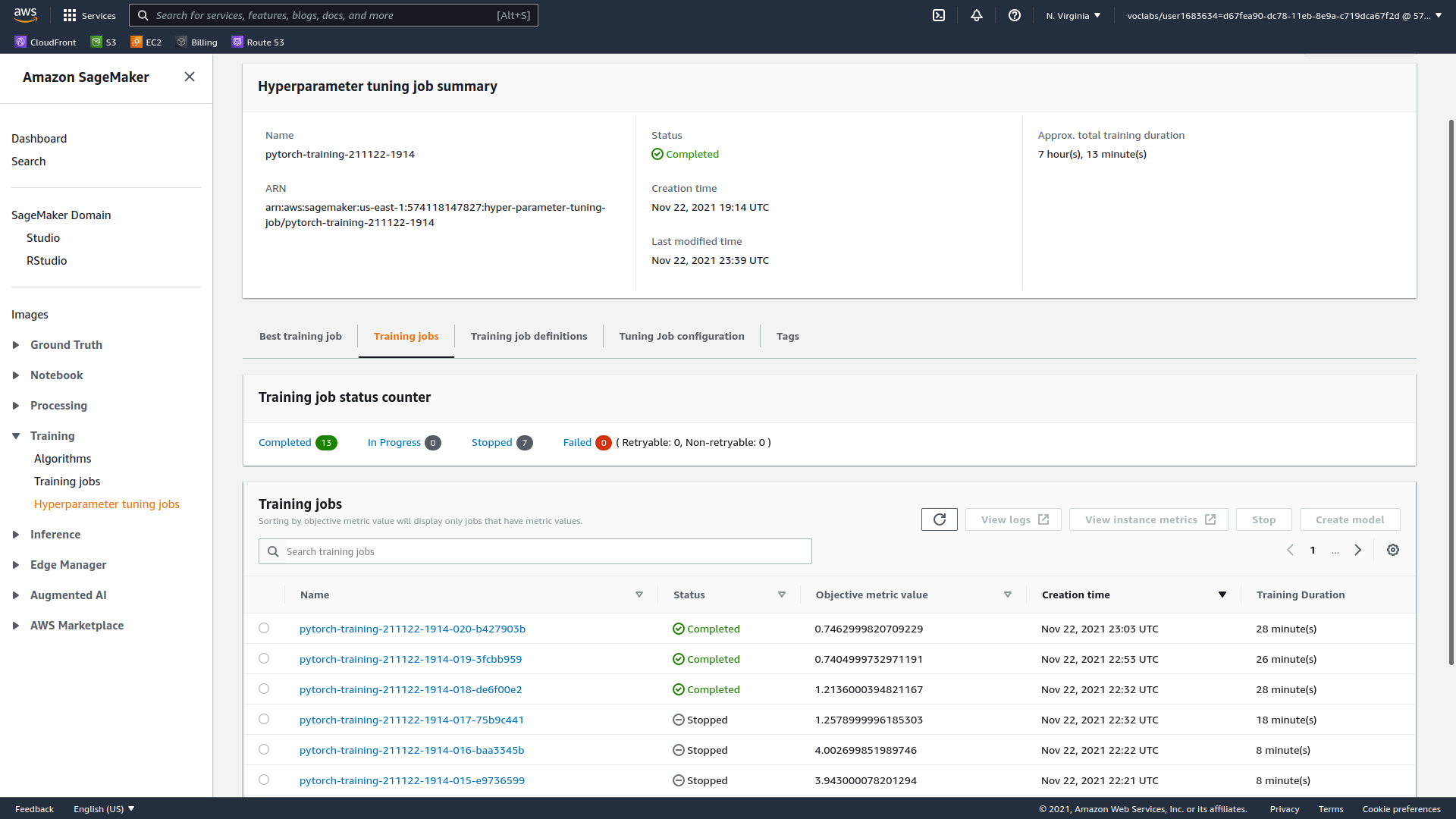Refresh the training jobs list
1456x819 pixels.
939,519
